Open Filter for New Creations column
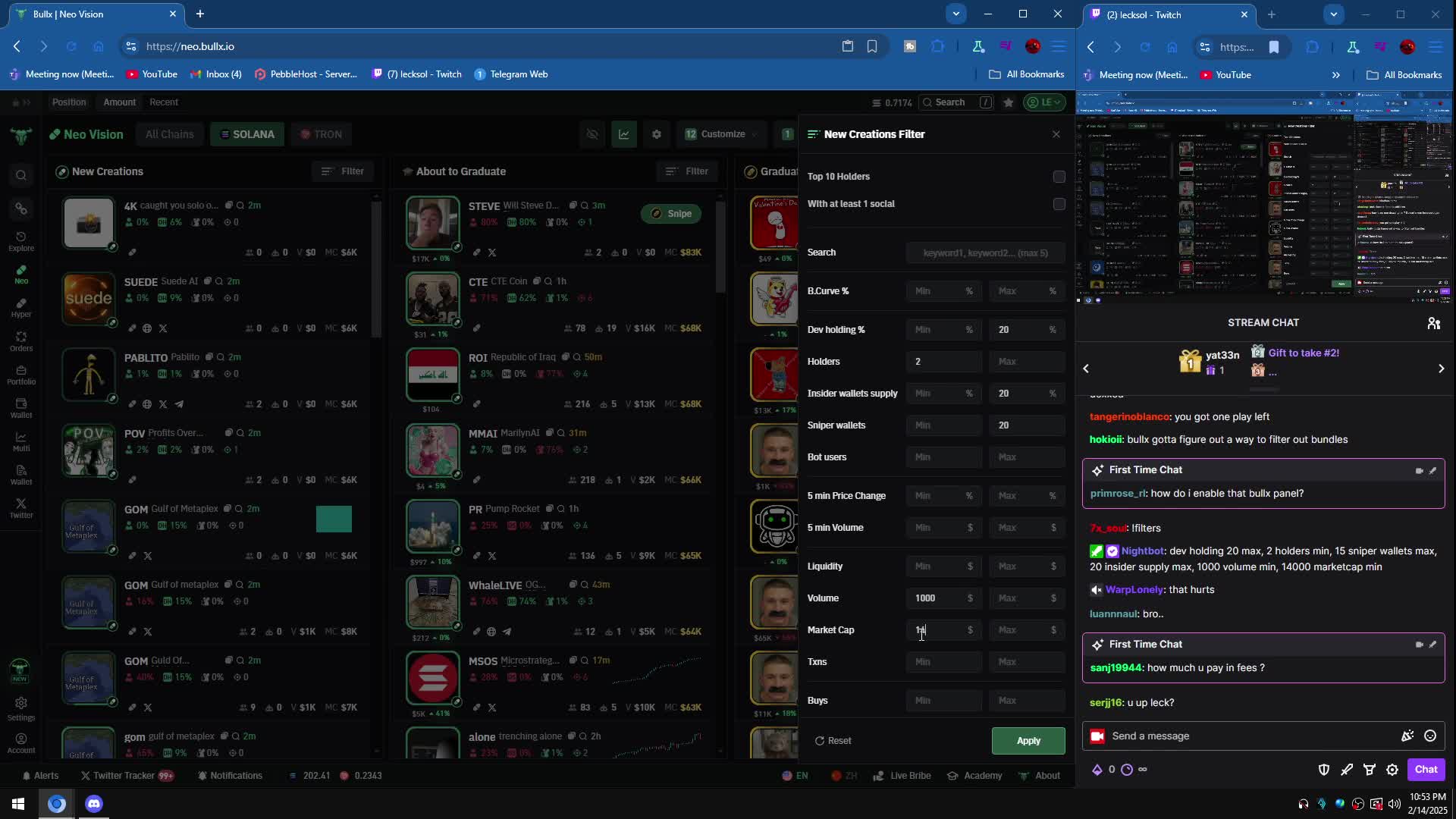The image size is (1456, 819). click(x=342, y=171)
